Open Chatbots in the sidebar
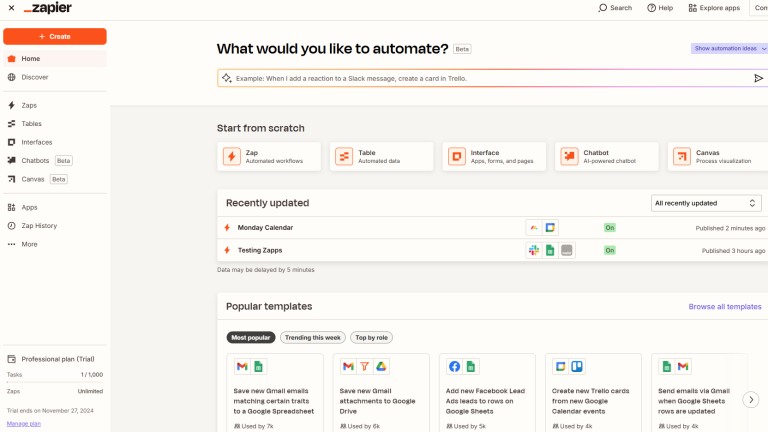Screen dimensions: 768x432 pos(55,161)
